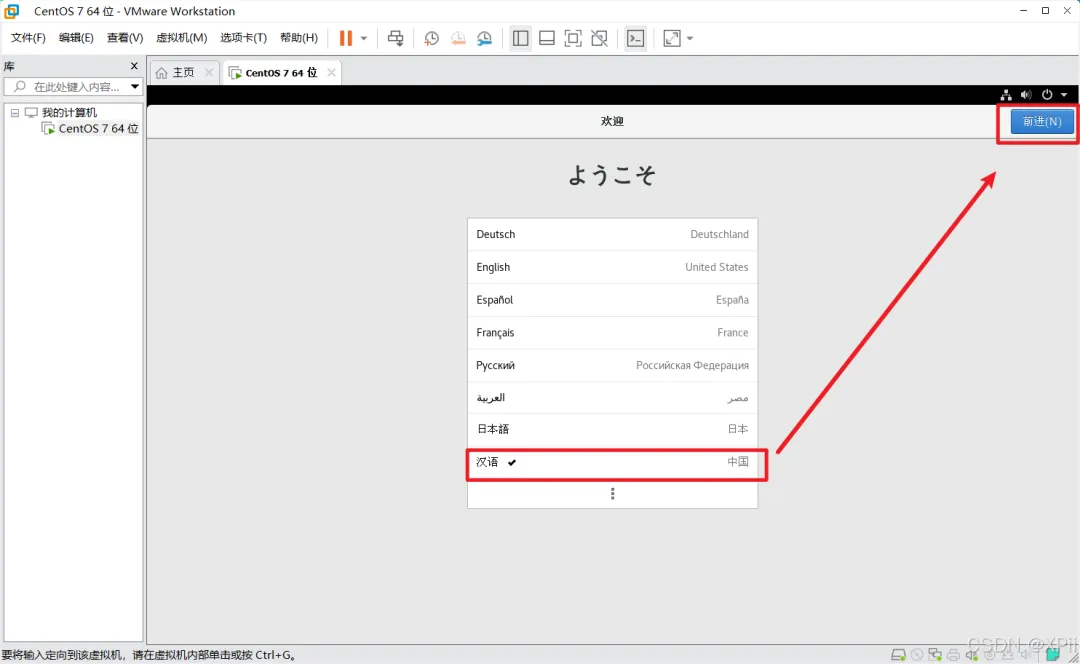Screen dimensions: 1080x664
Task: Choose Français language row
Action: [x=612, y=333]
